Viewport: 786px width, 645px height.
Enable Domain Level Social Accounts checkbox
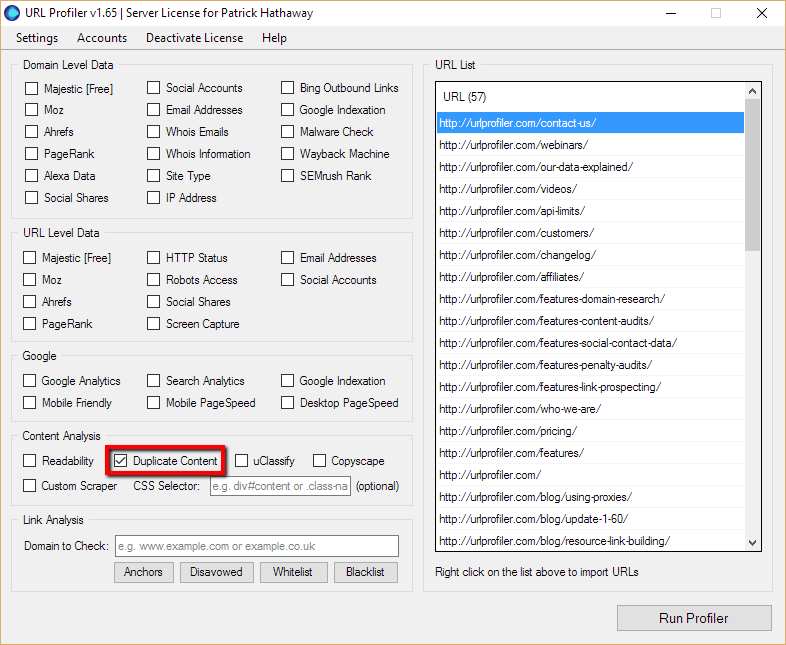153,88
